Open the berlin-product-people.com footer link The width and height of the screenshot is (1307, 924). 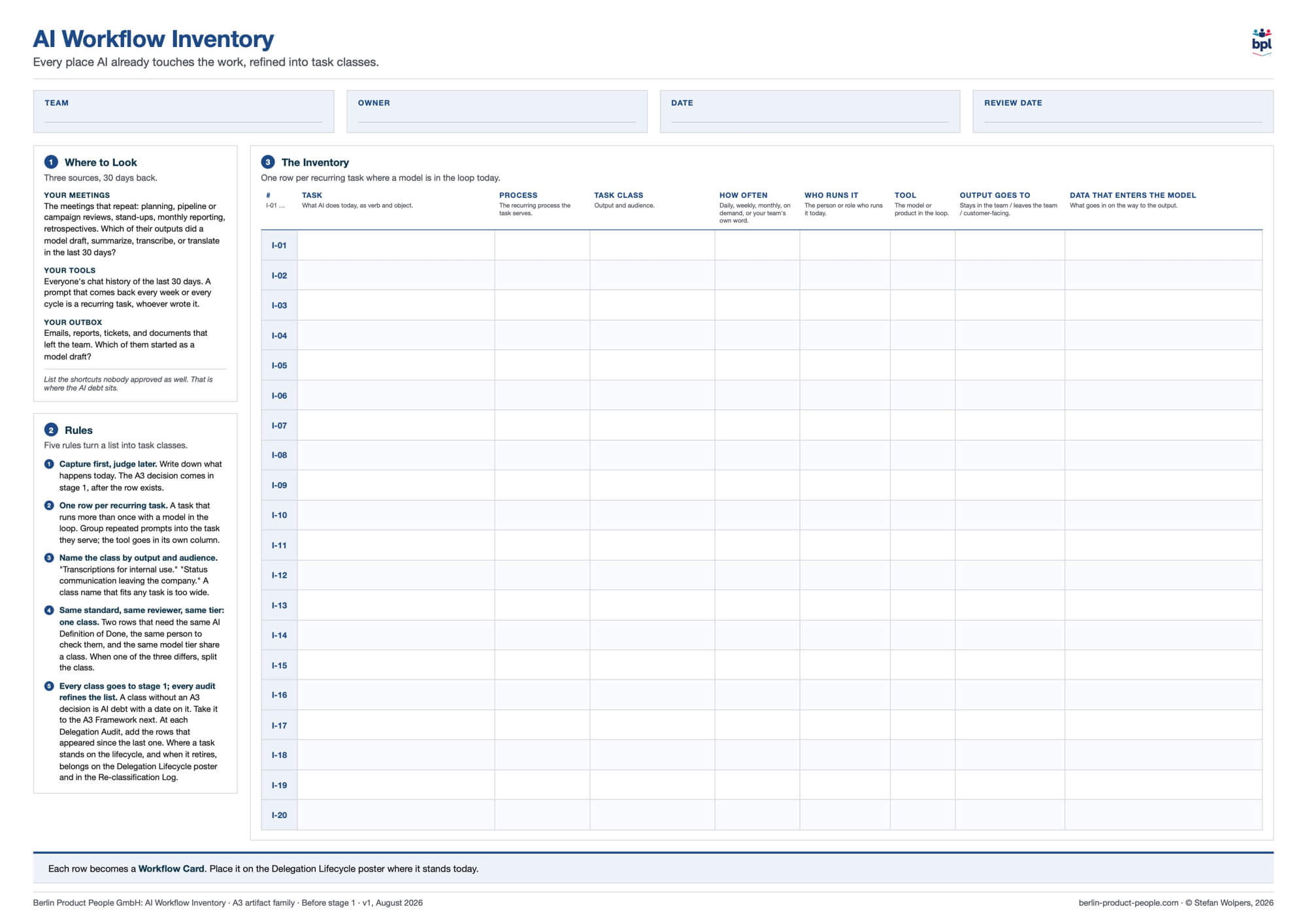coord(1129,903)
